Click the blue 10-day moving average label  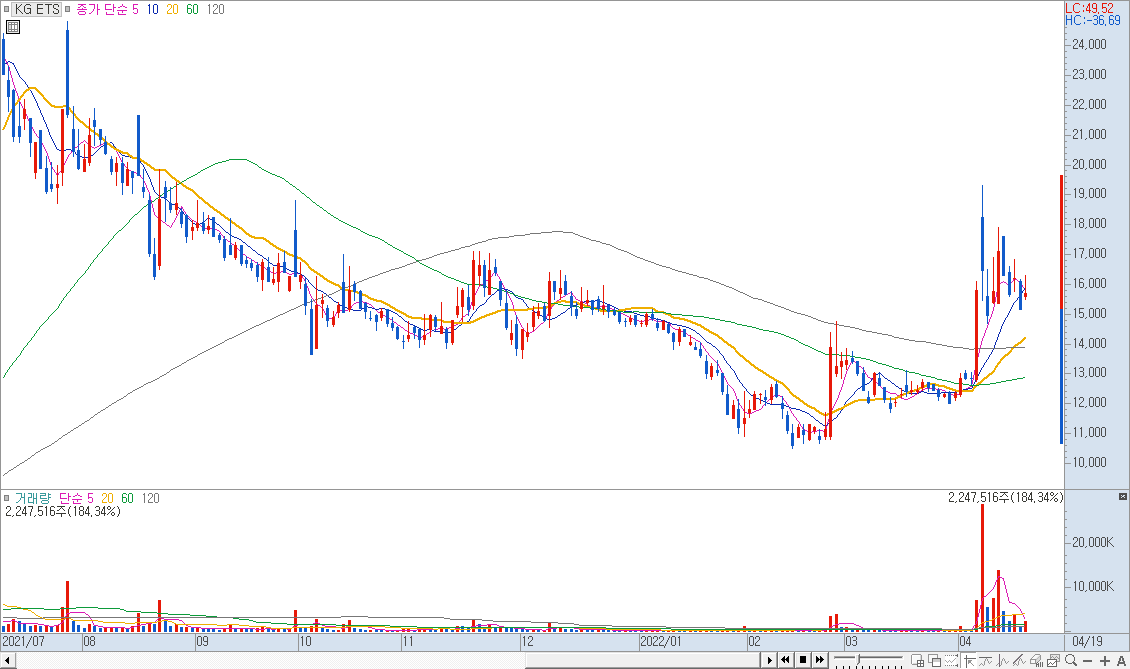click(153, 9)
